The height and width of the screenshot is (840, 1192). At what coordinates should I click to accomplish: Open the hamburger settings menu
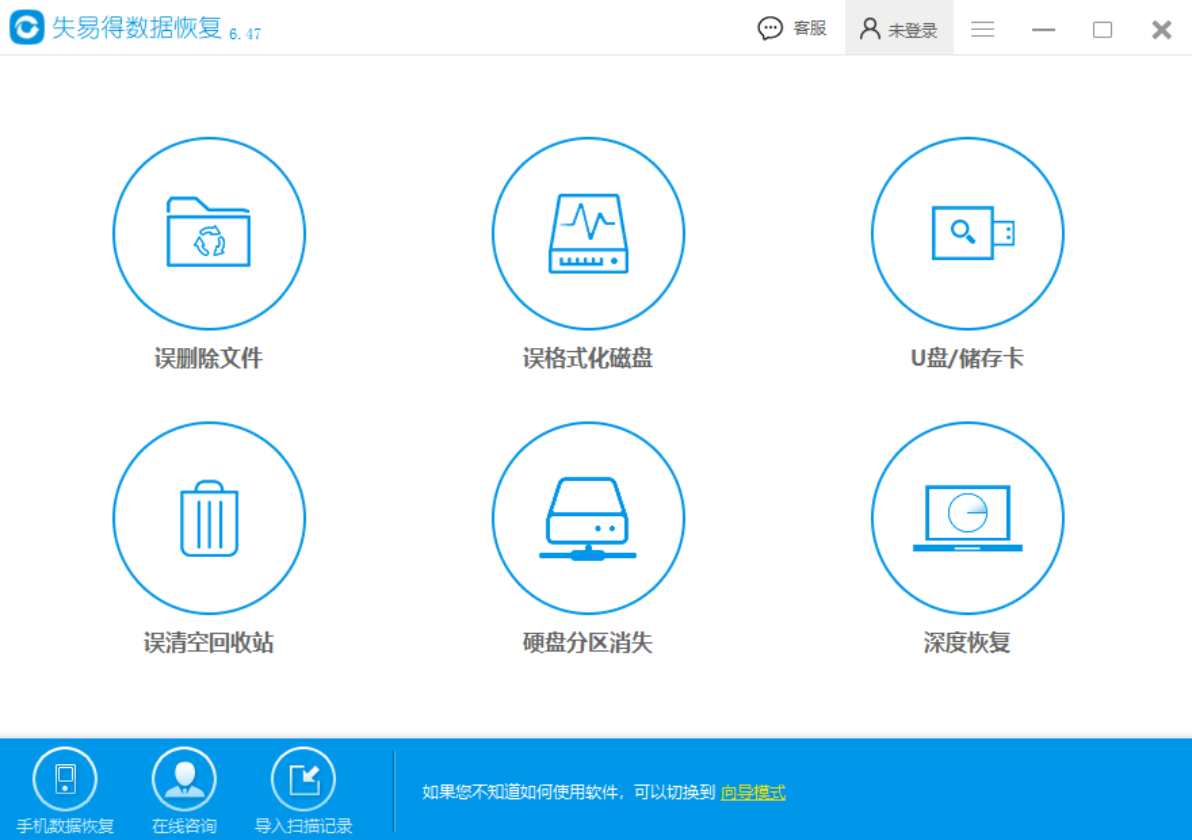(982, 29)
